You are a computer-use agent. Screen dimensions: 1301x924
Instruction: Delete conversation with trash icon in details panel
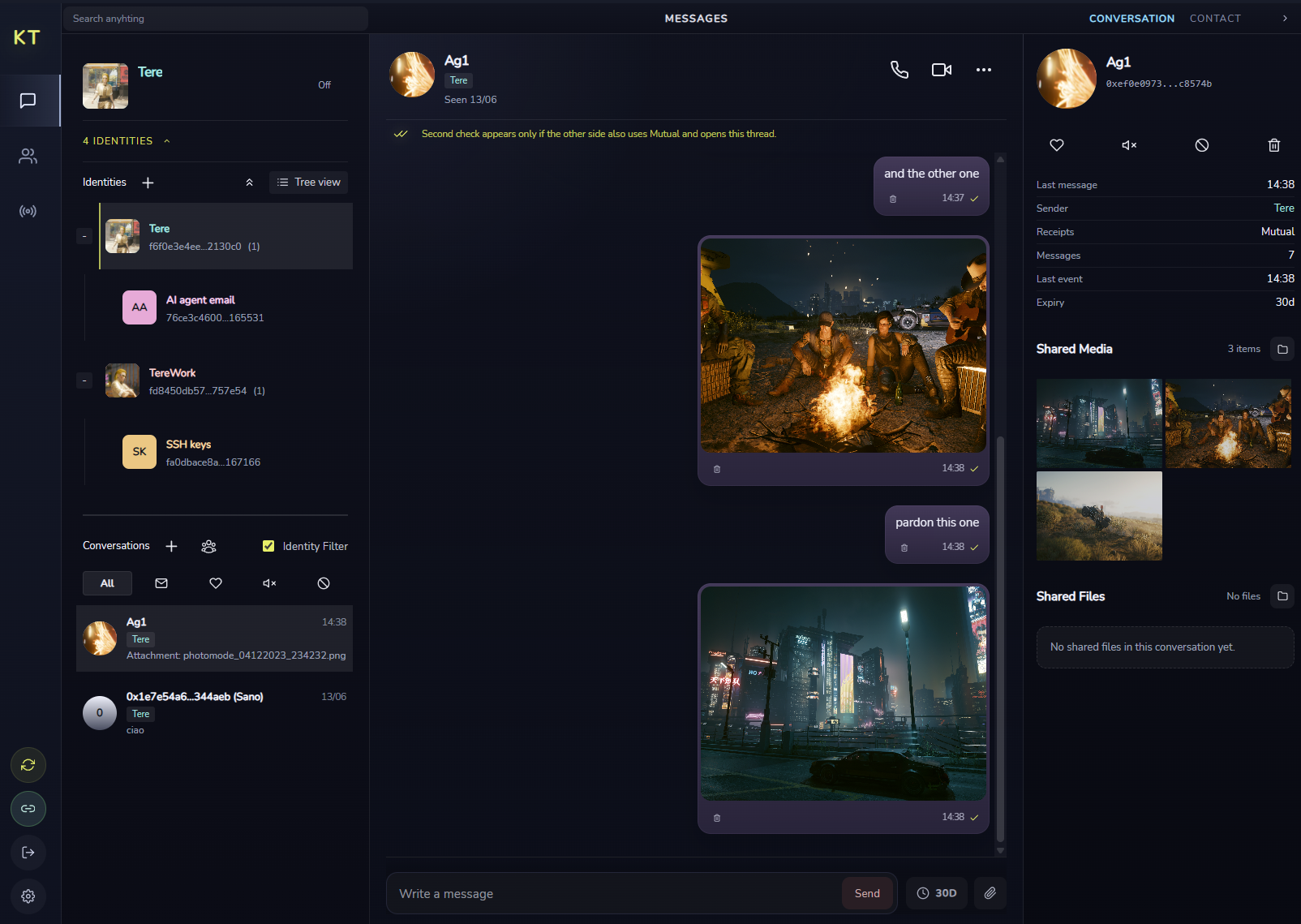coord(1274,145)
